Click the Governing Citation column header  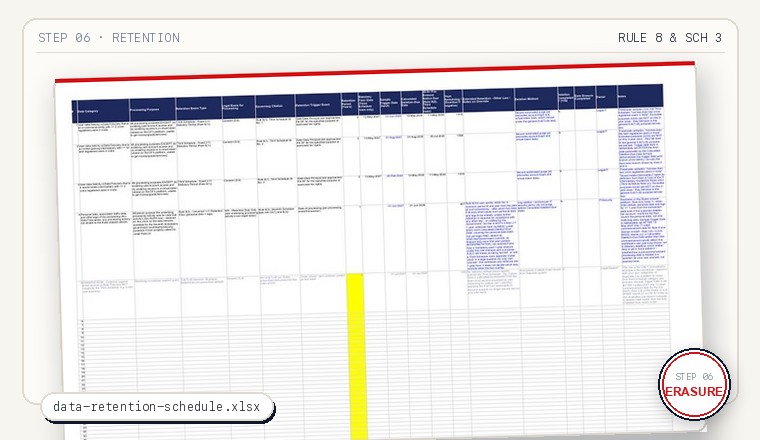click(x=275, y=106)
